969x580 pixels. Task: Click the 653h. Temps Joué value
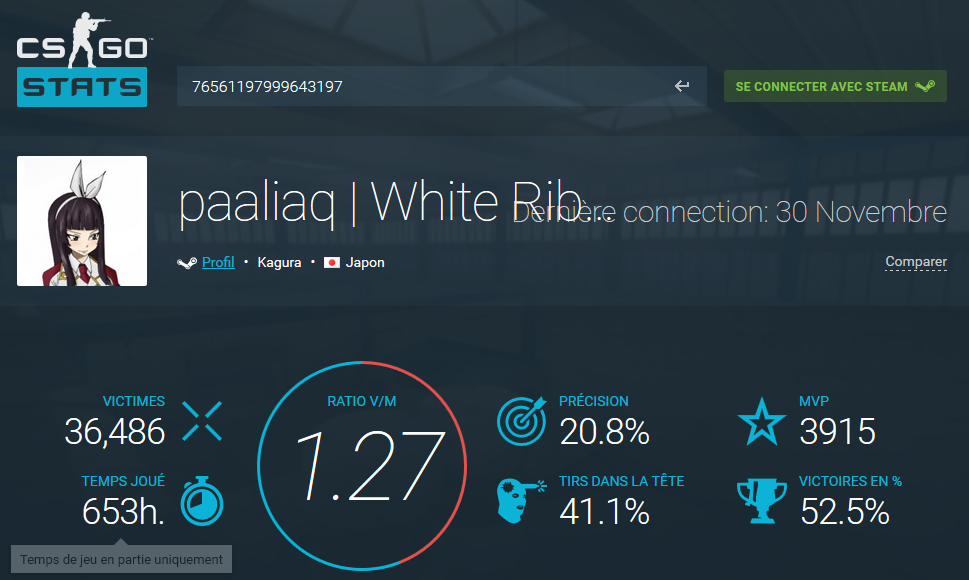tap(124, 511)
